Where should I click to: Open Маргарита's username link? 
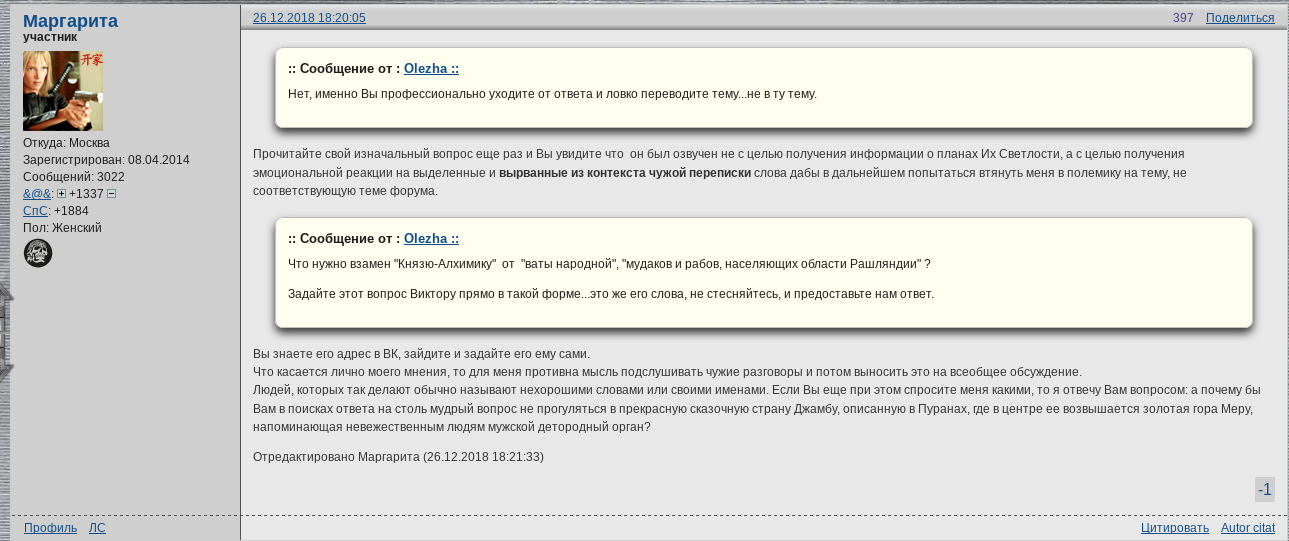[x=70, y=21]
